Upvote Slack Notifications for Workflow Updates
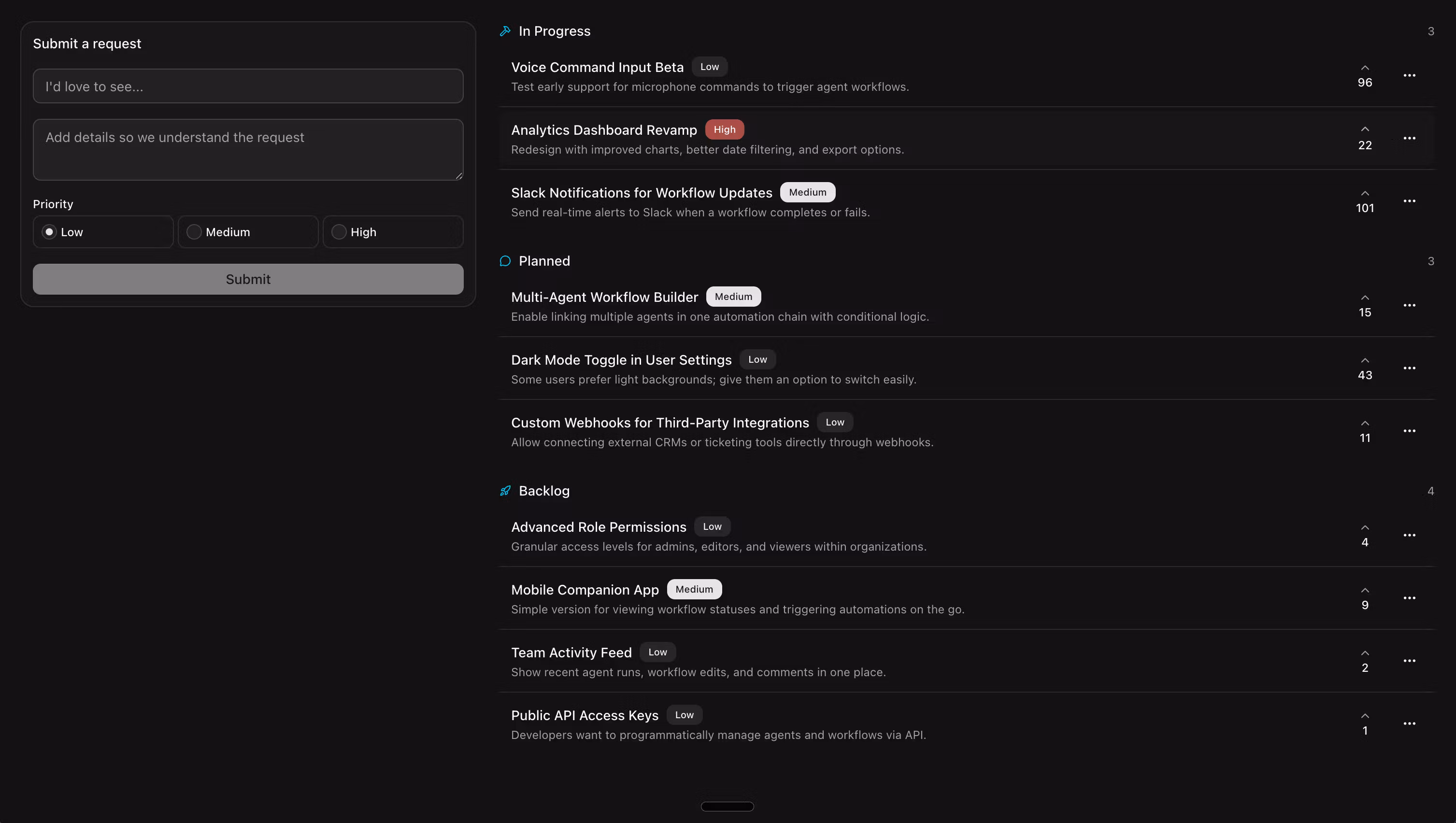1456x823 pixels. (1364, 194)
